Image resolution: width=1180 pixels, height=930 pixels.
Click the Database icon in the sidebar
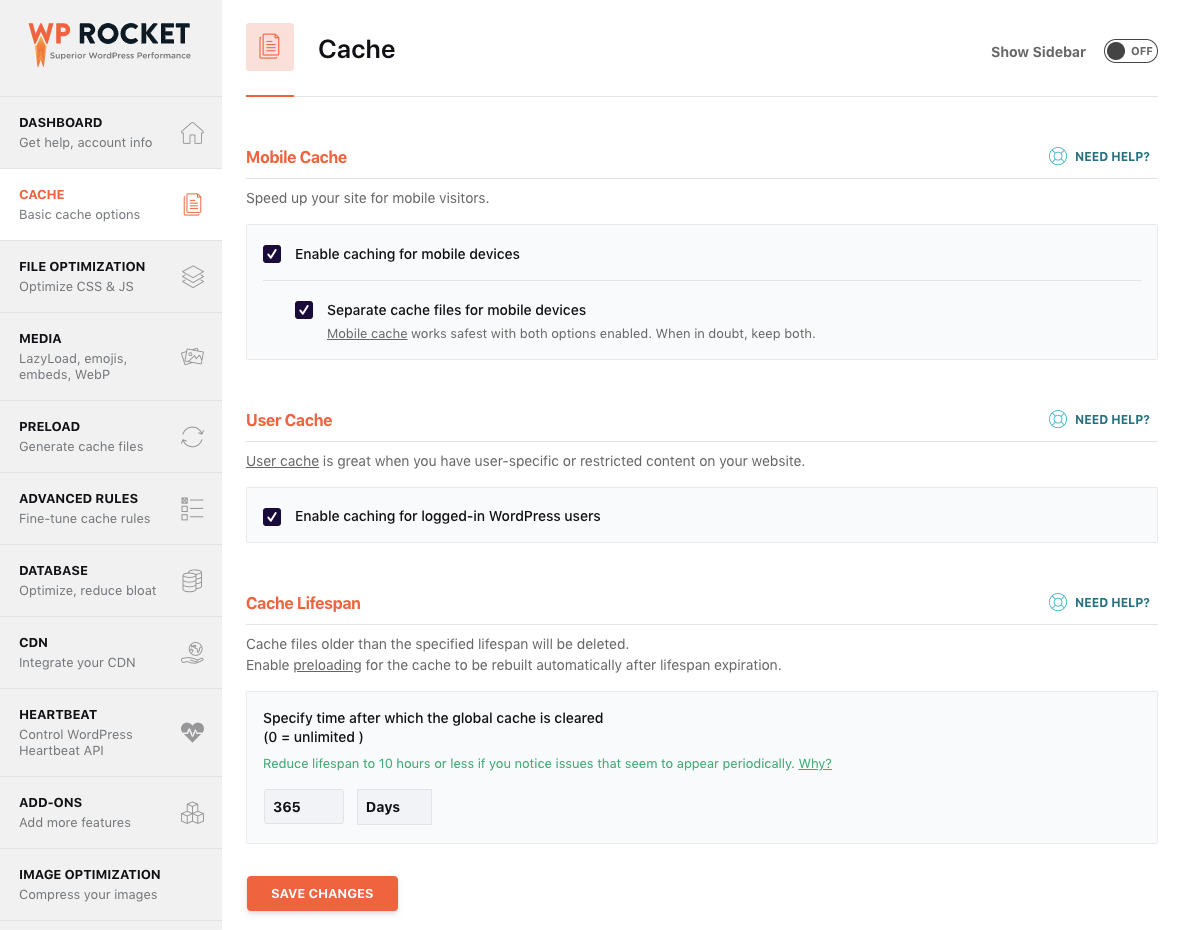point(192,580)
